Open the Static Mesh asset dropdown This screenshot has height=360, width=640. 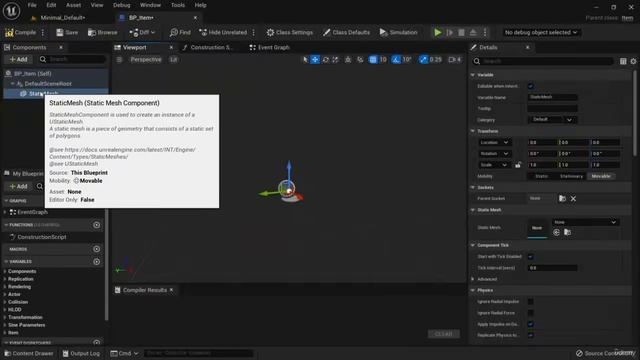585,222
